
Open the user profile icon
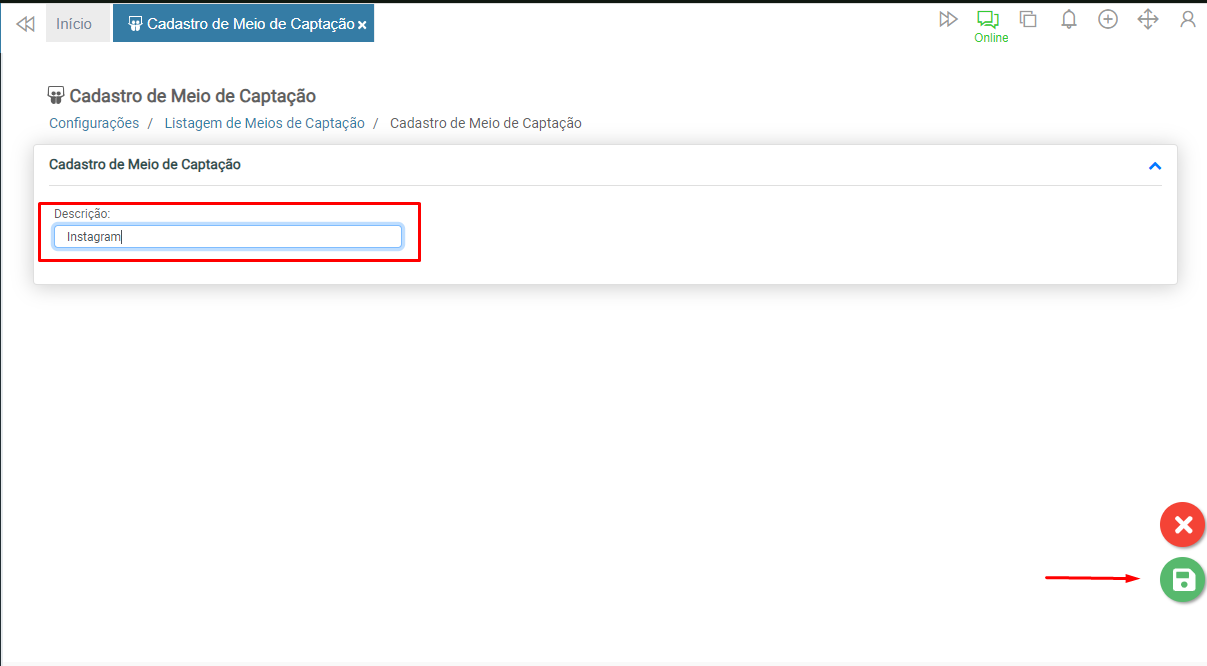tap(1188, 19)
